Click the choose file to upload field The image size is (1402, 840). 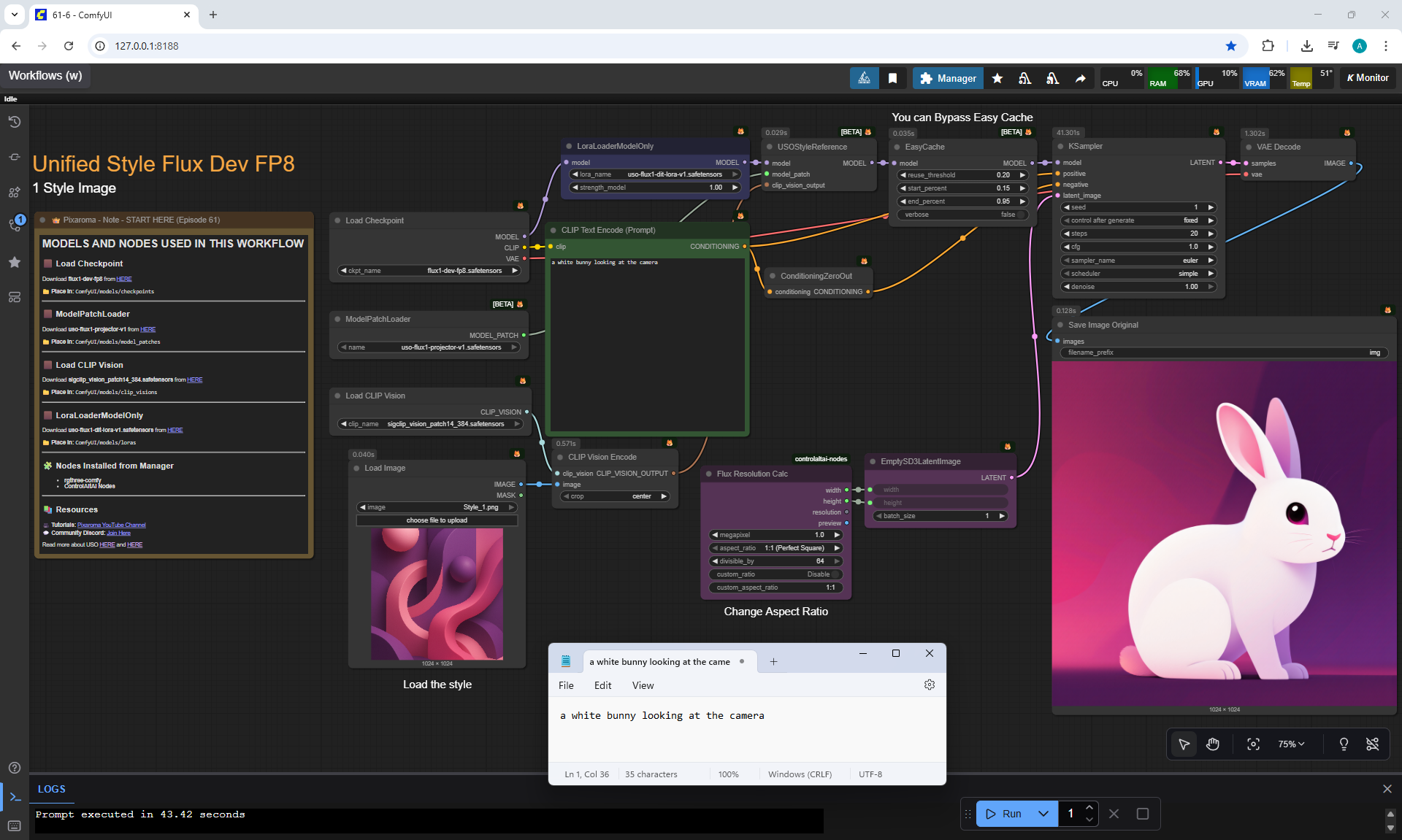point(437,520)
